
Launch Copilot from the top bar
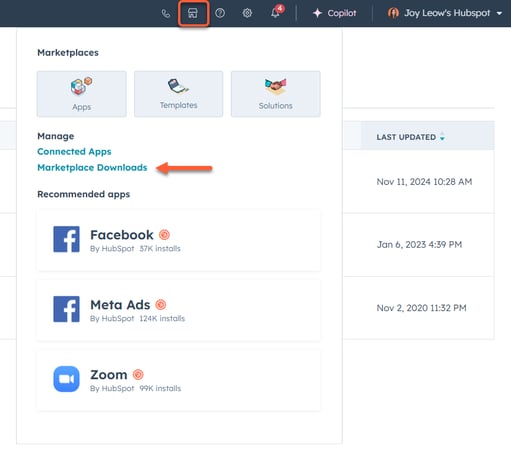(x=334, y=13)
